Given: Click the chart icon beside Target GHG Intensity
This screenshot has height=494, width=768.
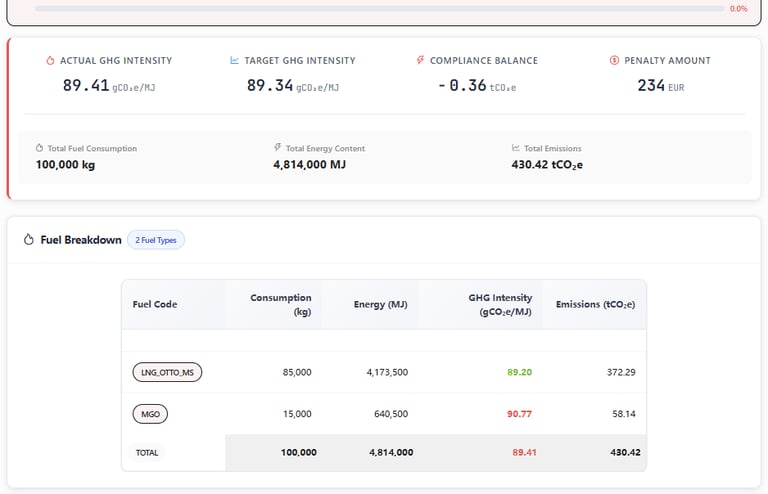Looking at the screenshot, I should [x=235, y=61].
